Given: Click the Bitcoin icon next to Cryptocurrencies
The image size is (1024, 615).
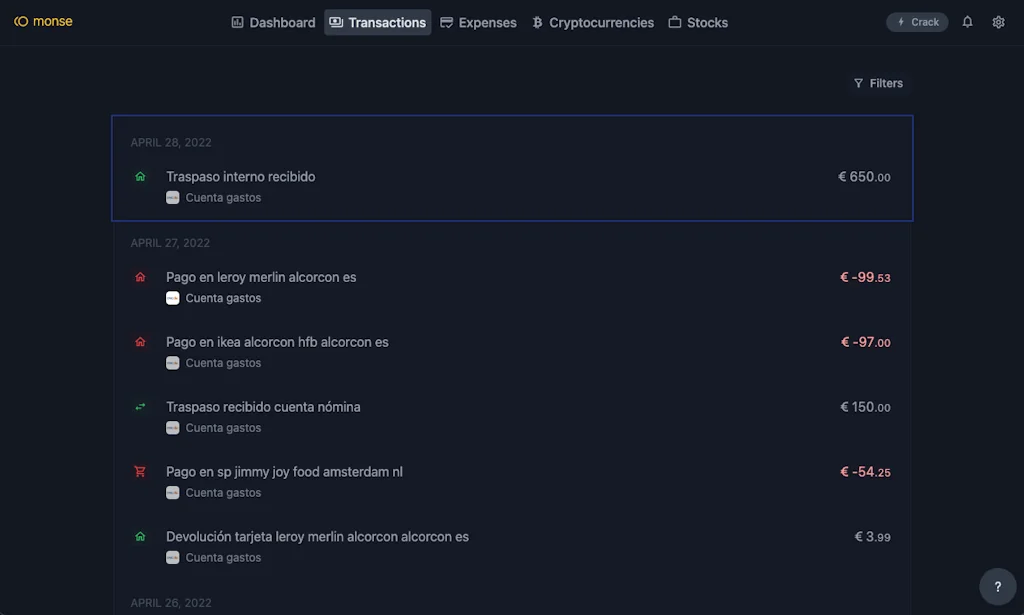Looking at the screenshot, I should (537, 21).
